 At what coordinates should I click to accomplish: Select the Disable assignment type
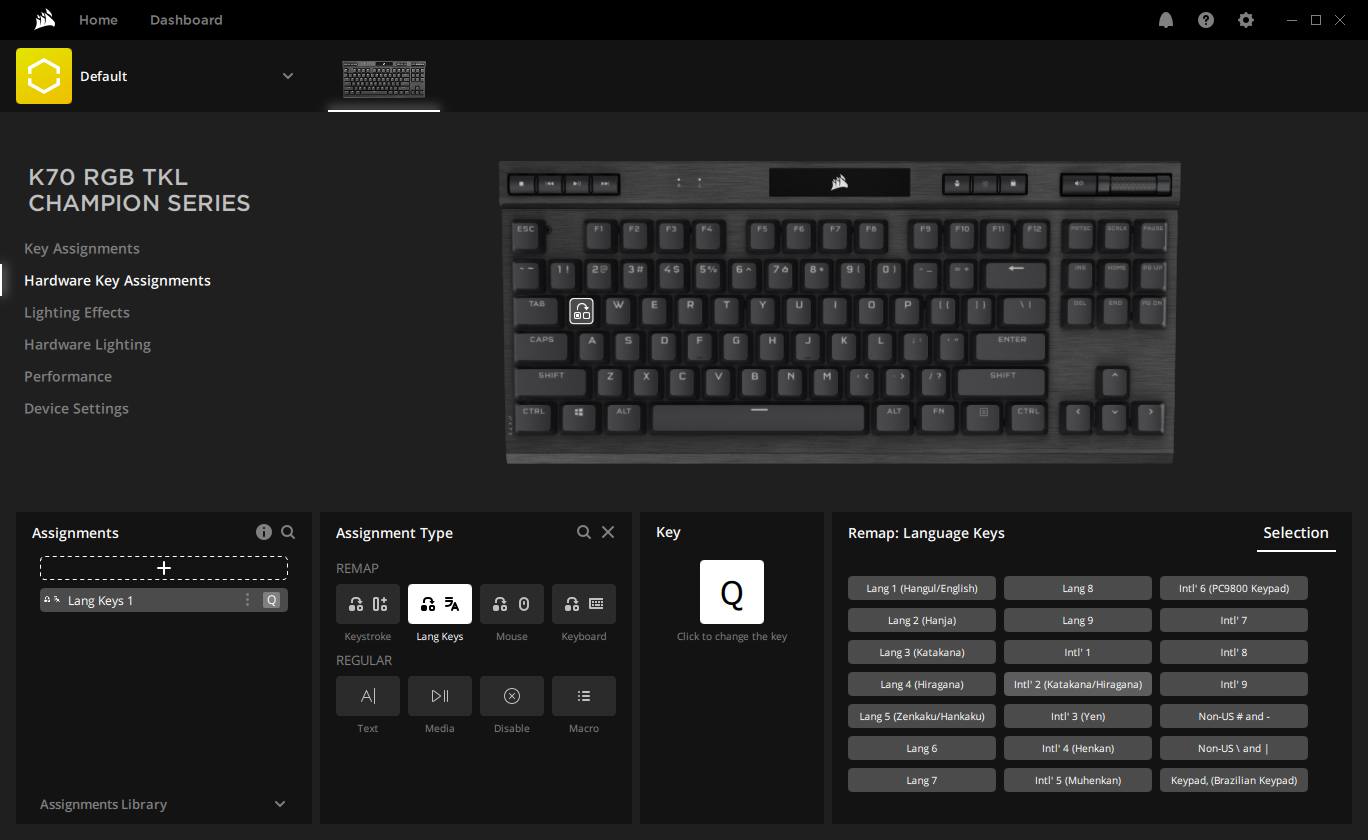tap(511, 696)
